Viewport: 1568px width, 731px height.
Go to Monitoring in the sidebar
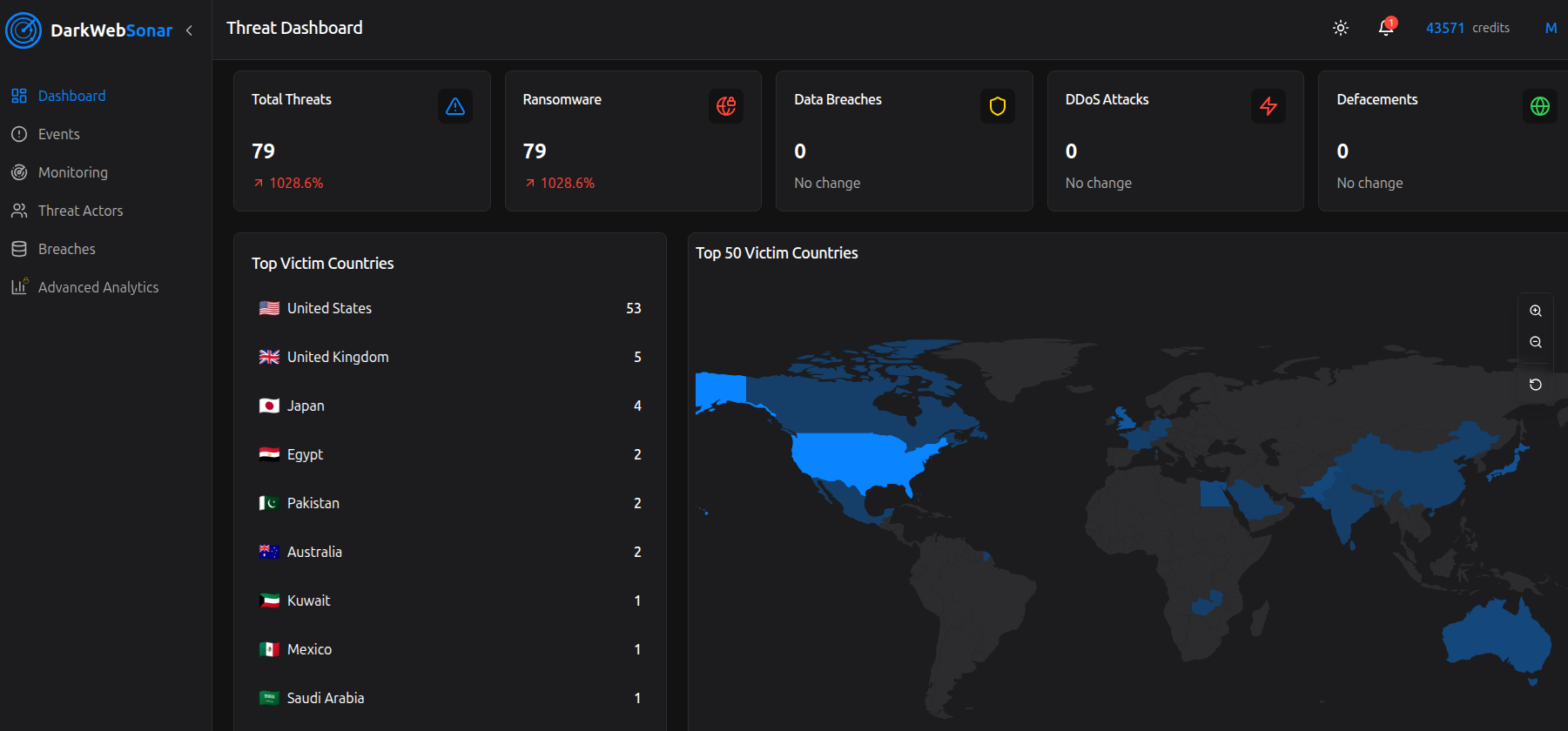pos(72,172)
